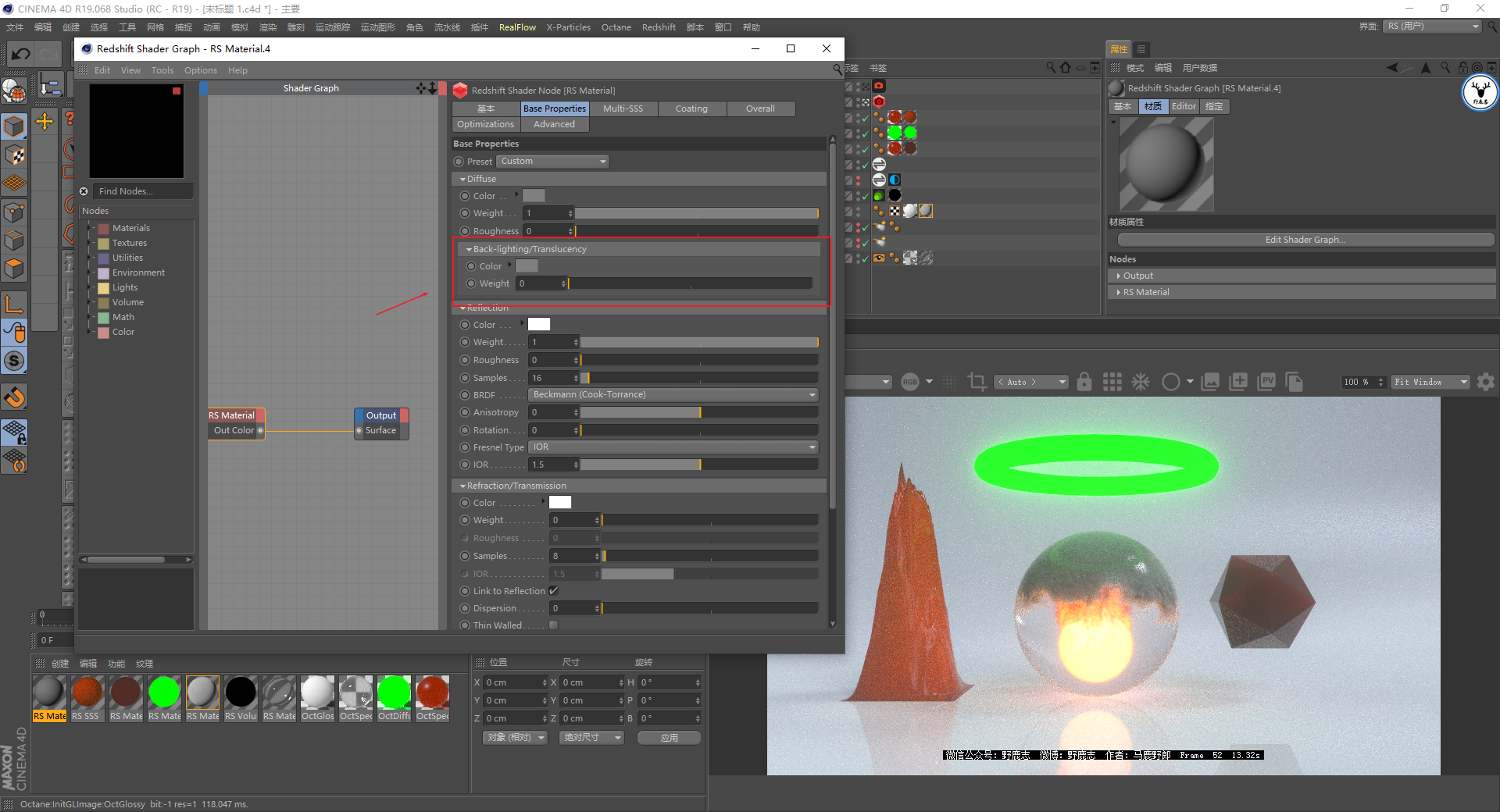Open the Reflection color swatch
Viewport: 1500px width, 812px height.
click(539, 324)
